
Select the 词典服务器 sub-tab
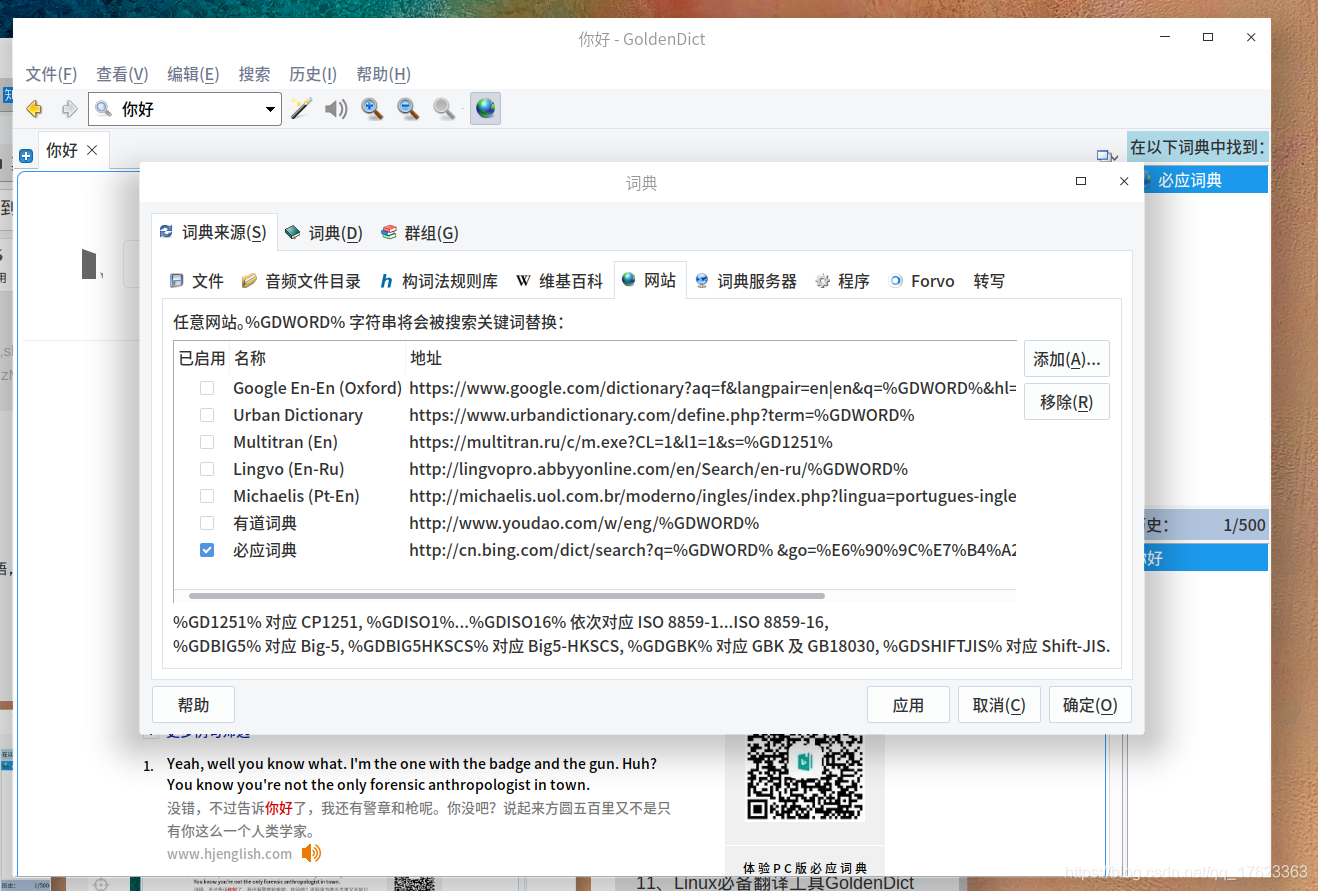746,281
